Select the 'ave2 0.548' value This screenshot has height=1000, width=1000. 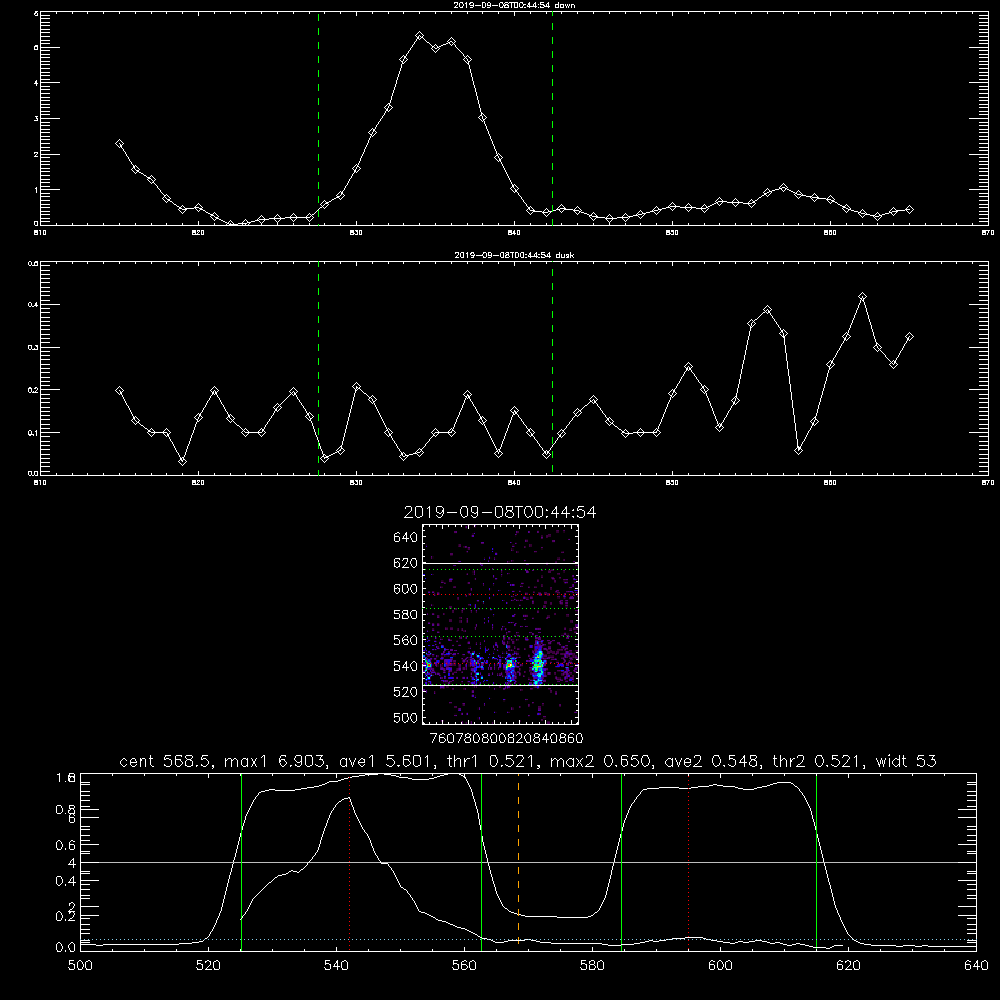coord(712,761)
